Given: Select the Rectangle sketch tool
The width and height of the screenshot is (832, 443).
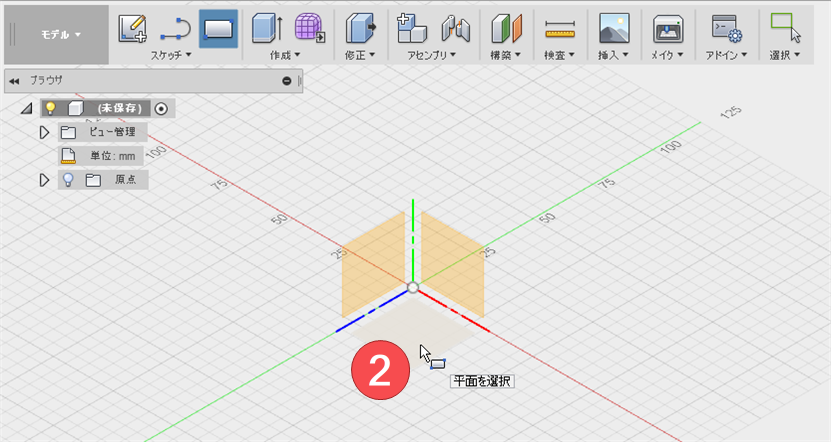Looking at the screenshot, I should pyautogui.click(x=218, y=29).
